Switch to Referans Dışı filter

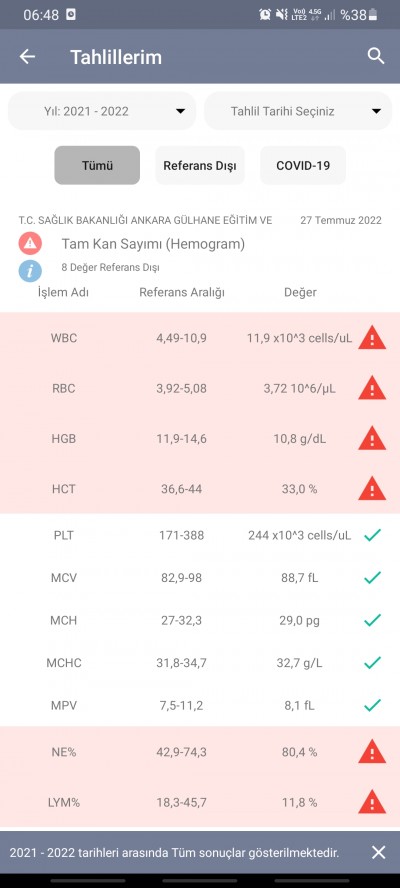(x=200, y=165)
